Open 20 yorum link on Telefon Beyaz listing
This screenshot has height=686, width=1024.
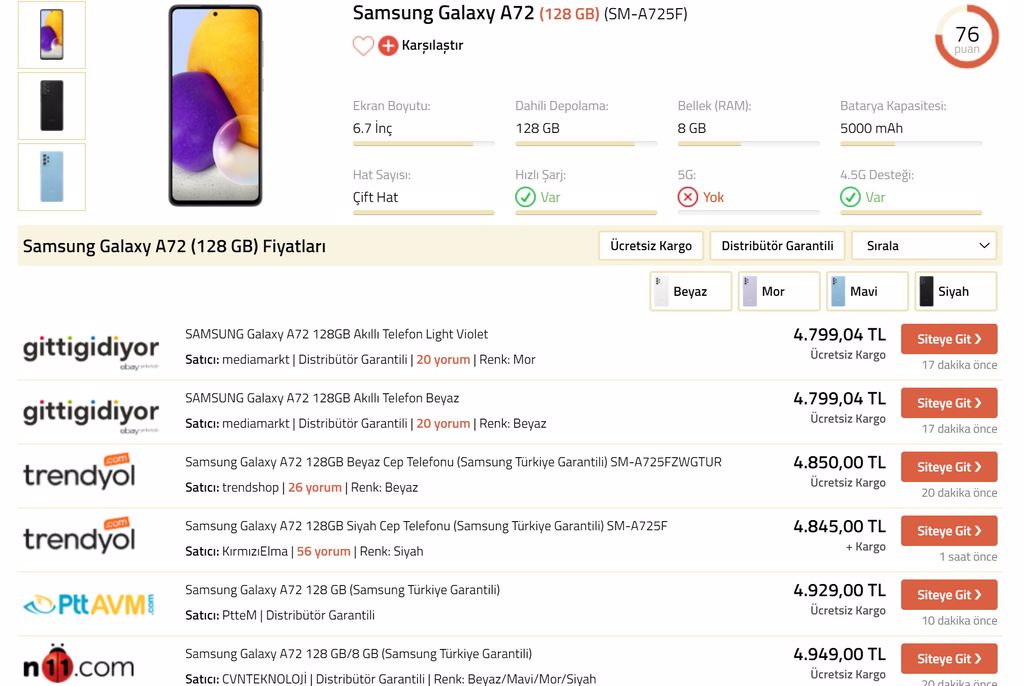[x=443, y=423]
